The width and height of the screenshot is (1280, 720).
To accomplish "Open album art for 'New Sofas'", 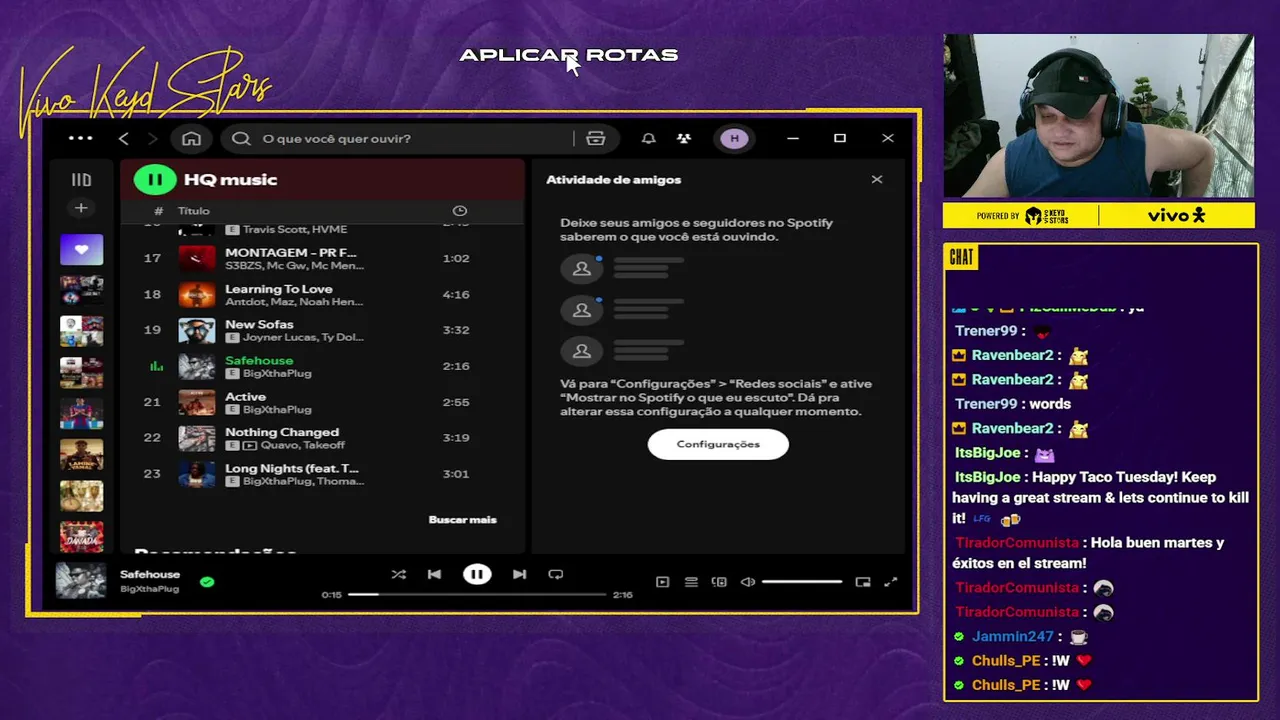I will click(x=197, y=330).
